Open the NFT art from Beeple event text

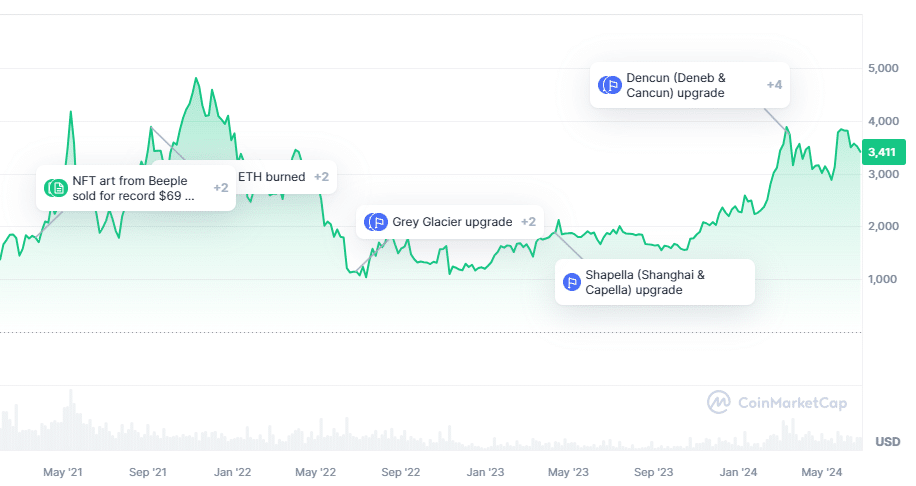pyautogui.click(x=134, y=187)
